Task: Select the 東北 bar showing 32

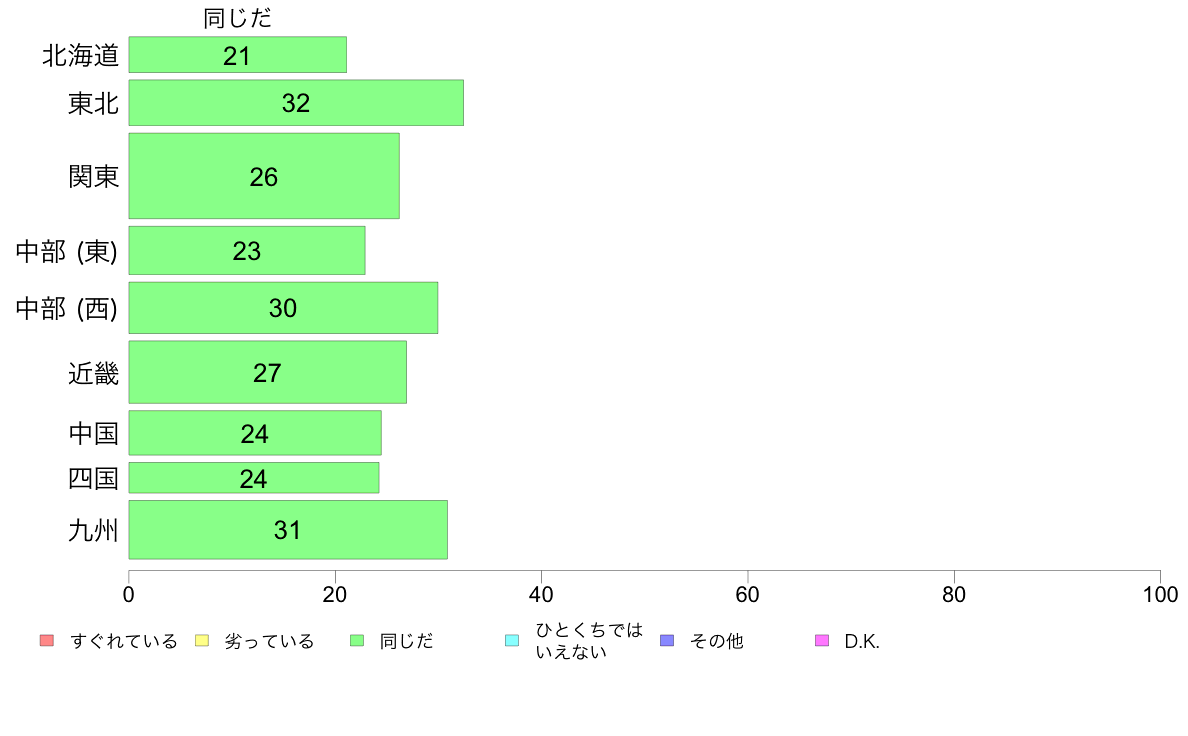Action: [x=296, y=102]
